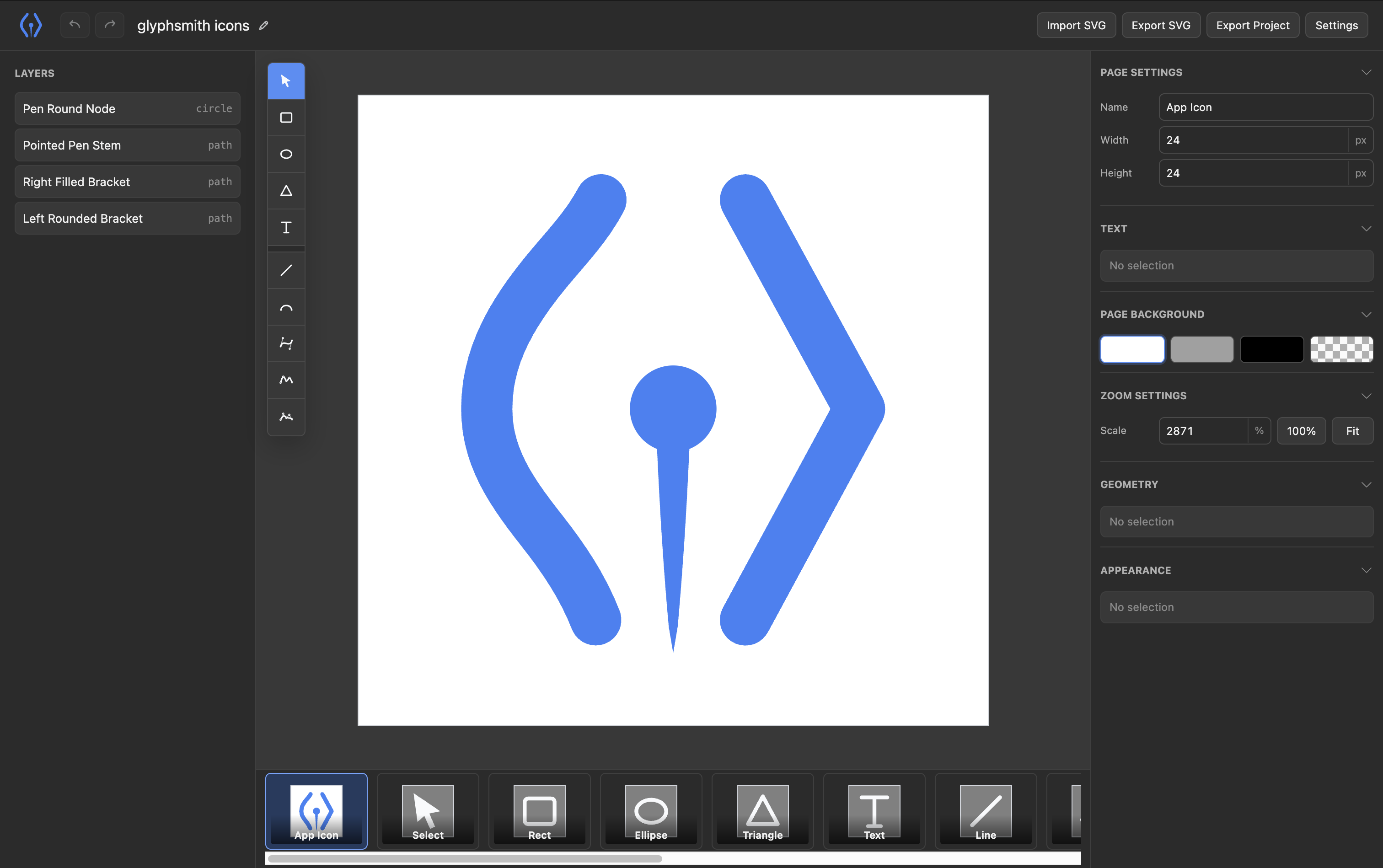Reset zoom with the 100% button

(x=1301, y=430)
